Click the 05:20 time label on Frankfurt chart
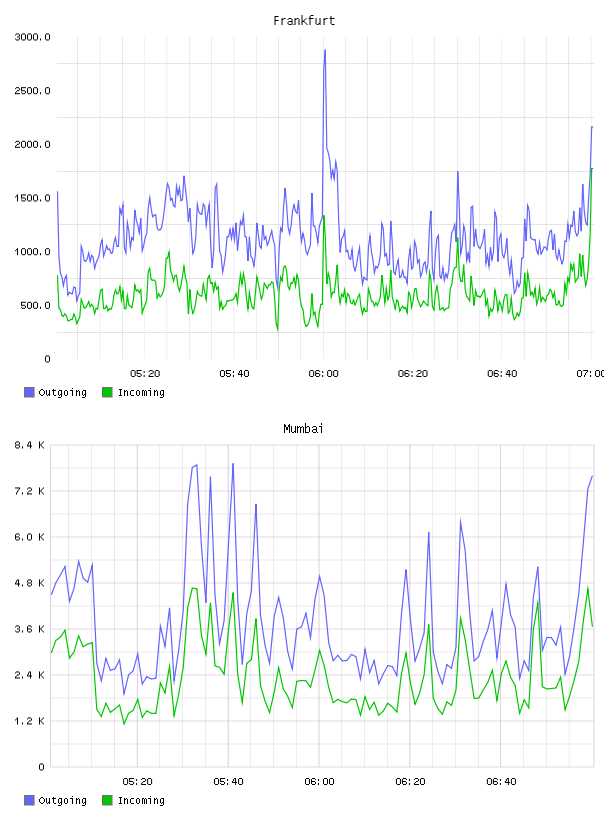The width and height of the screenshot is (608, 816). (145, 373)
